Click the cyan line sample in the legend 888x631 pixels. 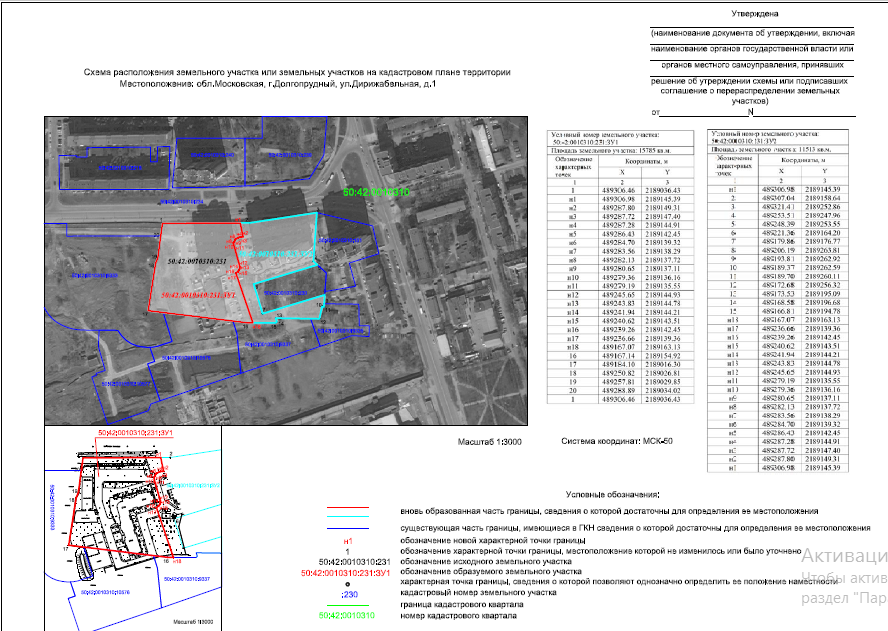348,517
